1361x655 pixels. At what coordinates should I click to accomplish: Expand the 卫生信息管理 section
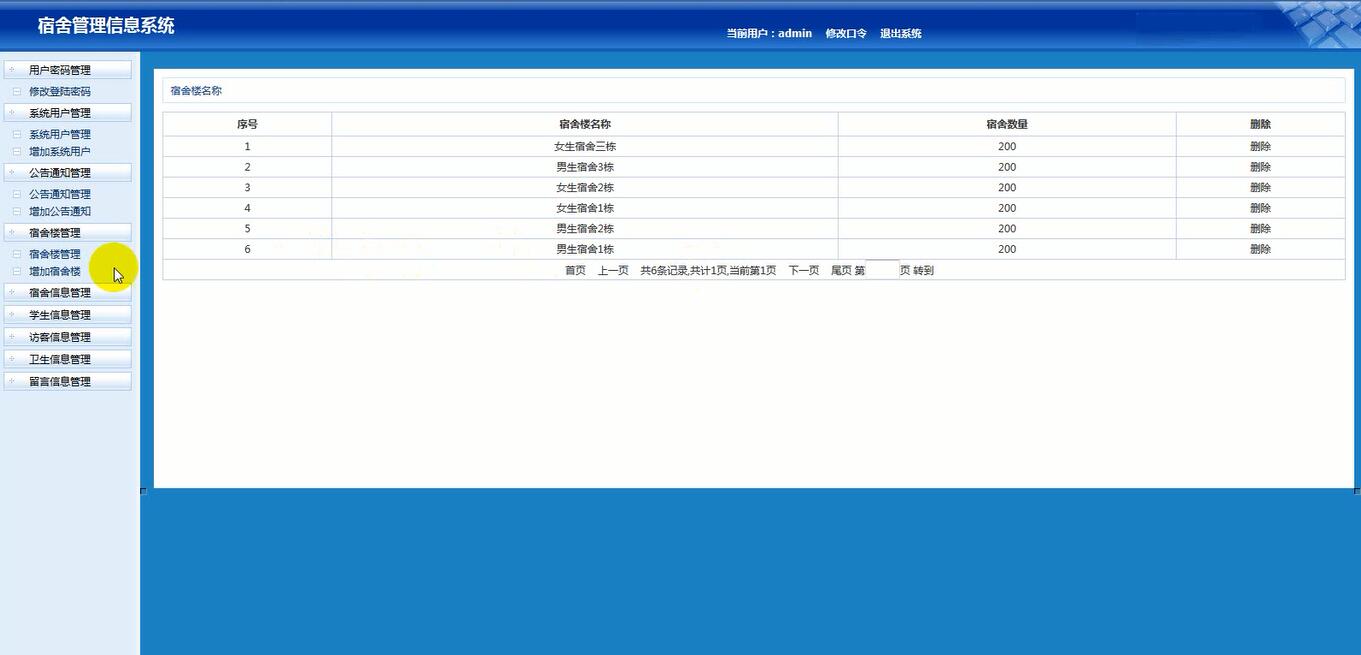[x=67, y=359]
